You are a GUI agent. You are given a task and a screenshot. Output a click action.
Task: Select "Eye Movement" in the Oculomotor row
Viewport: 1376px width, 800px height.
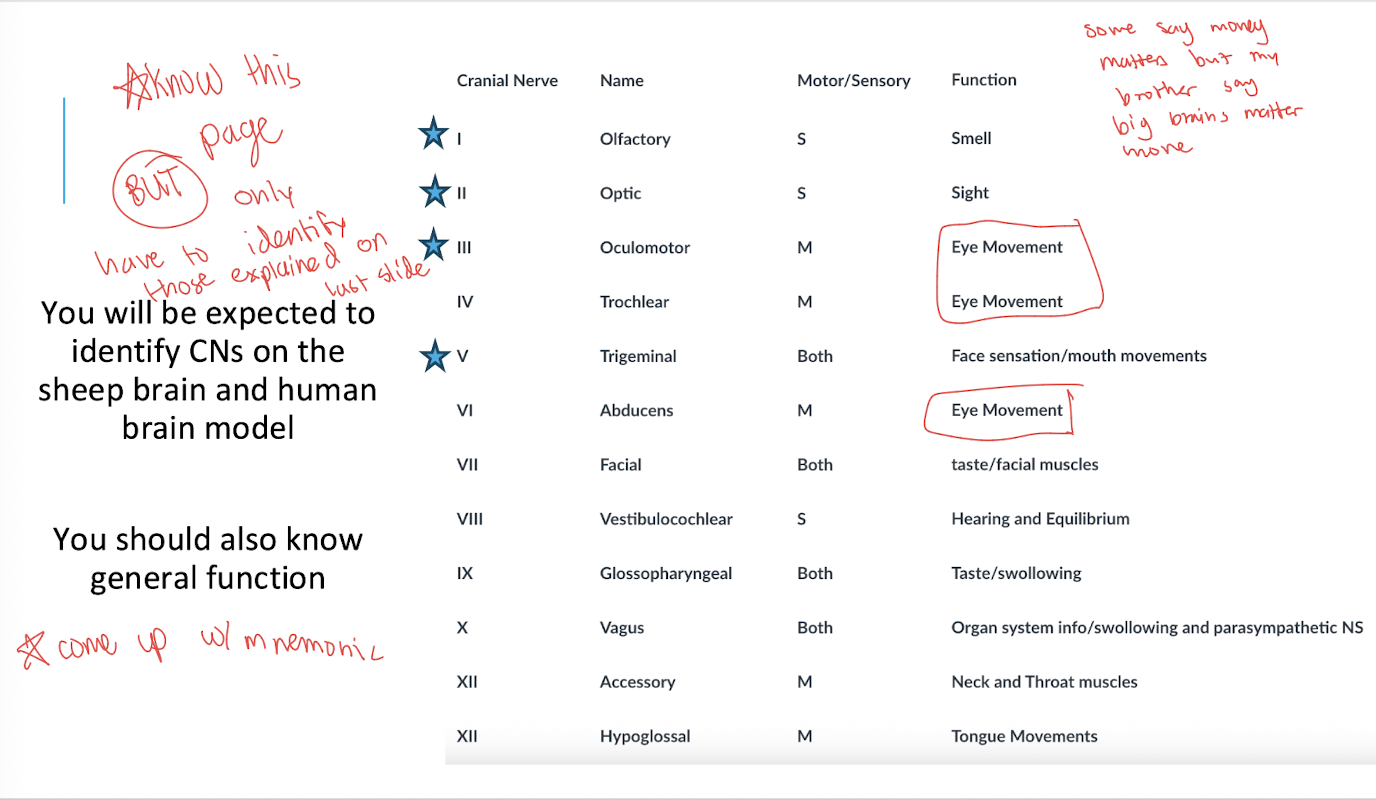pos(1007,247)
